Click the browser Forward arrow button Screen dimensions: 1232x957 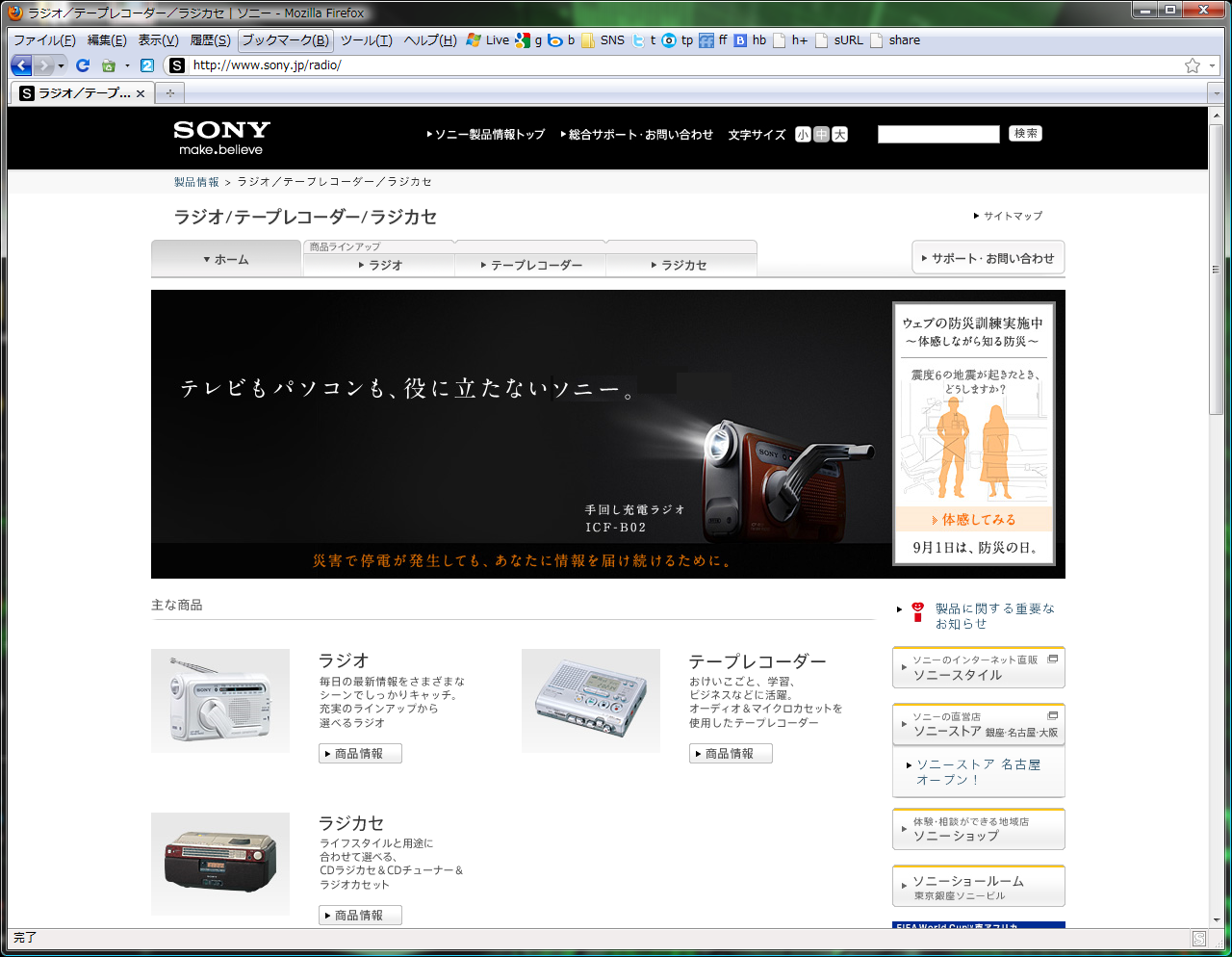click(44, 65)
